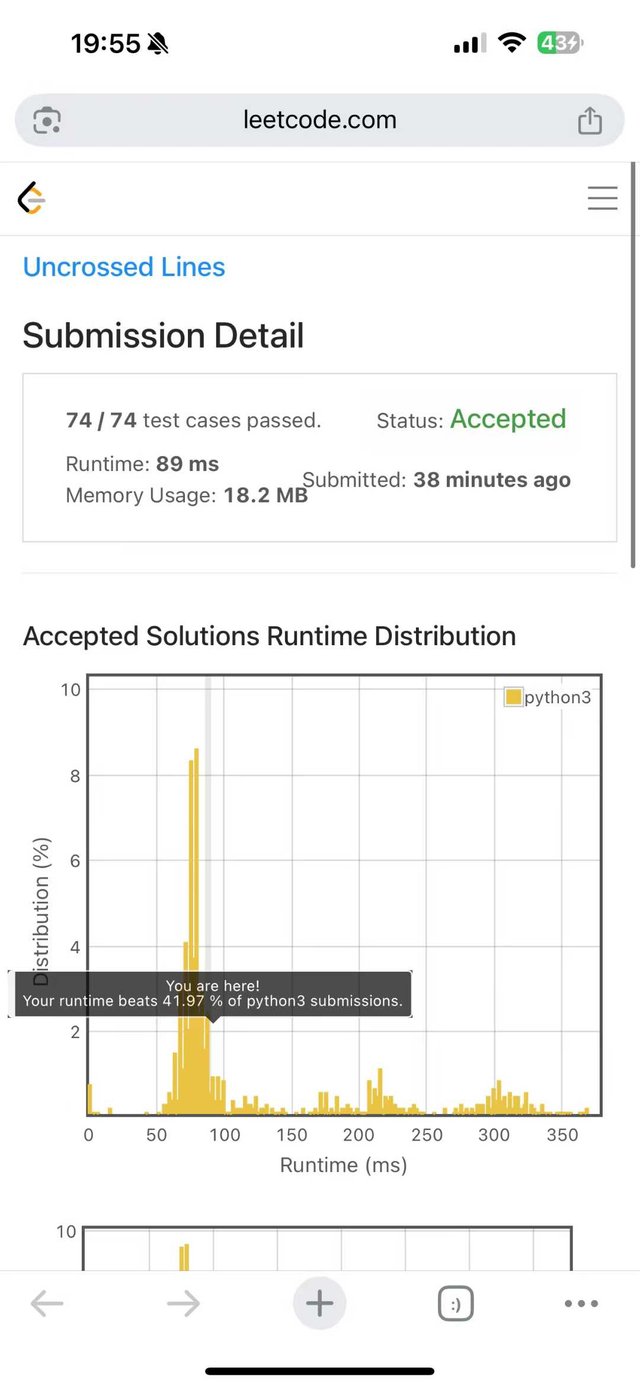
Task: Open a new tab with plus button
Action: tap(320, 1303)
